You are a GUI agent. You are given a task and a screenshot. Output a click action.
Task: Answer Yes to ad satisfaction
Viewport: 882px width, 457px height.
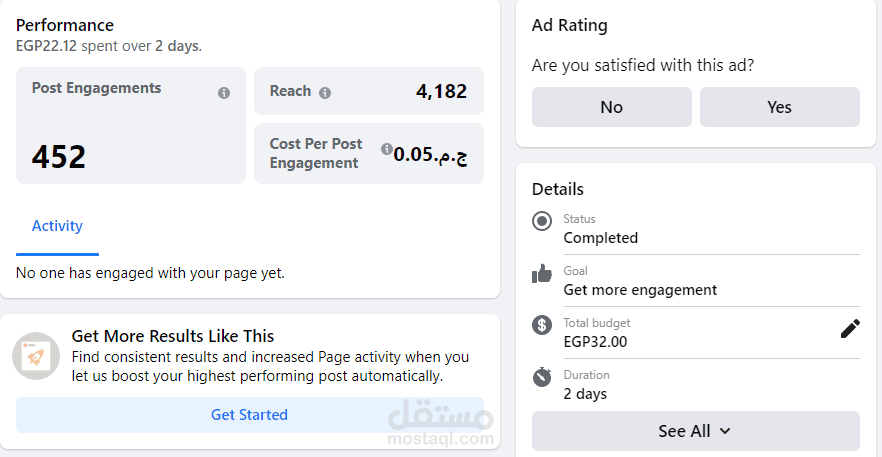pyautogui.click(x=779, y=107)
